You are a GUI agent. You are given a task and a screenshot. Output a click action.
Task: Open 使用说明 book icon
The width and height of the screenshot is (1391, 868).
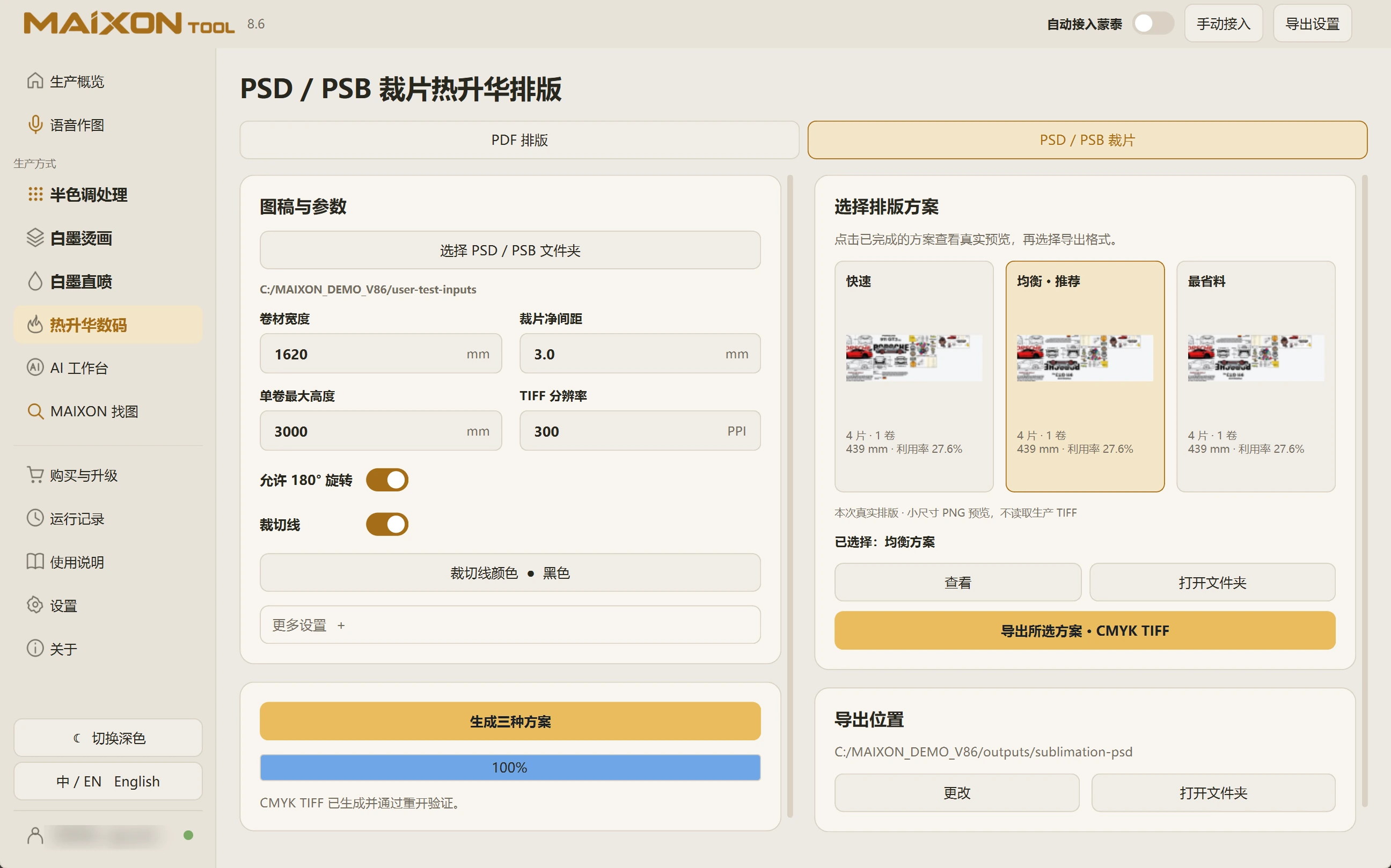35,562
